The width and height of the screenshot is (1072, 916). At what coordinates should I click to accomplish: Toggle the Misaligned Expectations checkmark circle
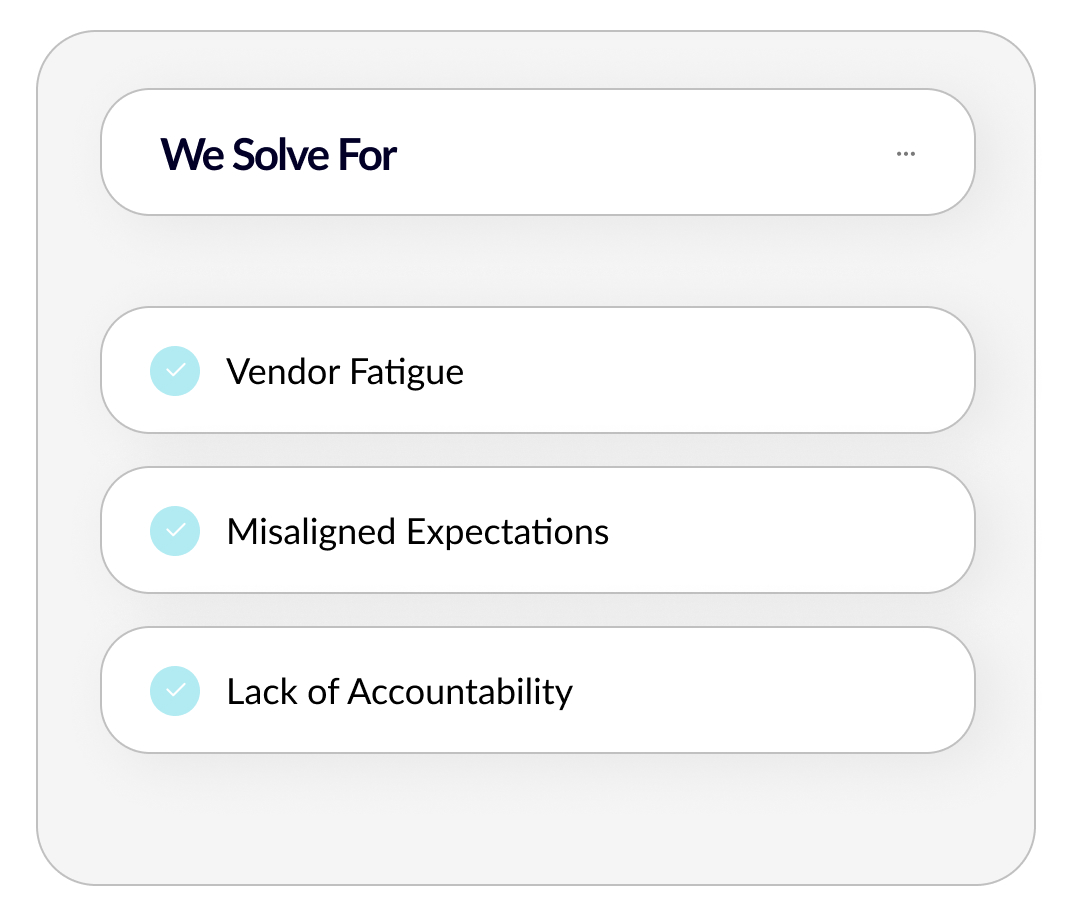[175, 530]
